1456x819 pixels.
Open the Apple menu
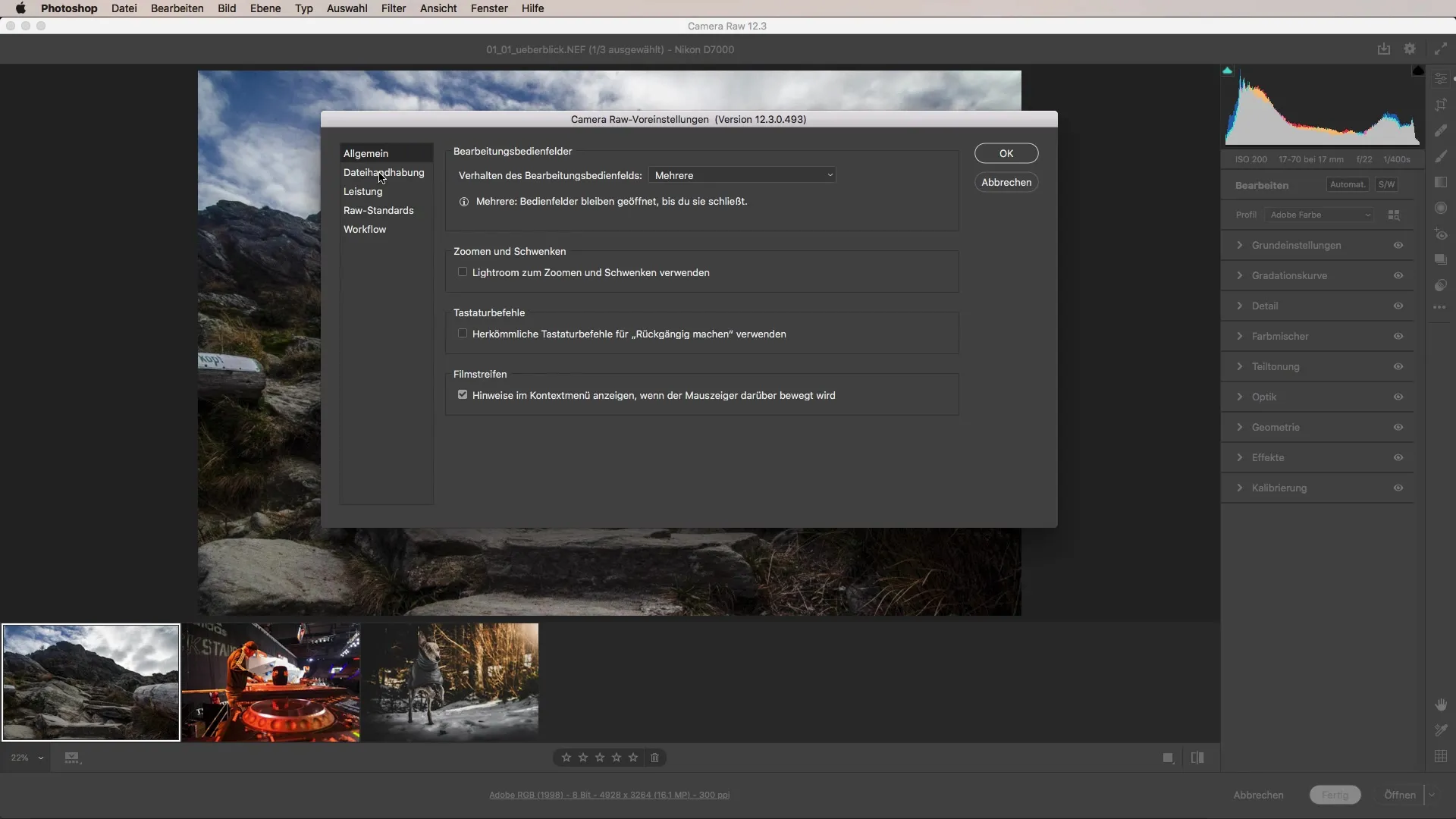click(20, 8)
